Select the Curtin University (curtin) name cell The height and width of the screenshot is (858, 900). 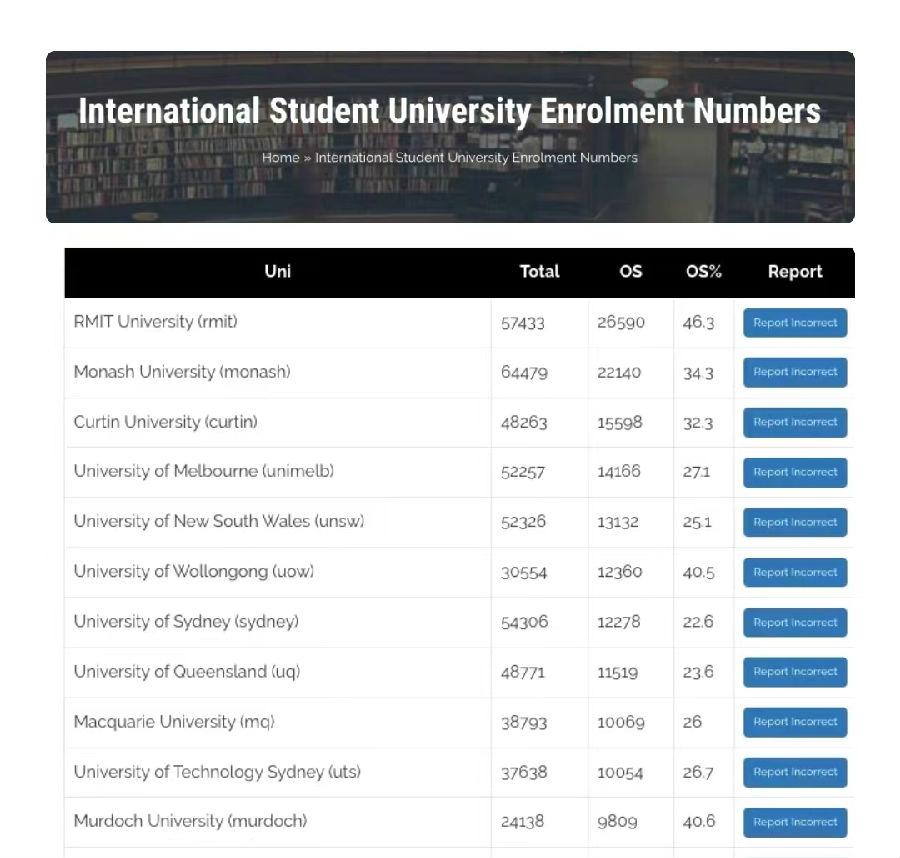point(278,422)
